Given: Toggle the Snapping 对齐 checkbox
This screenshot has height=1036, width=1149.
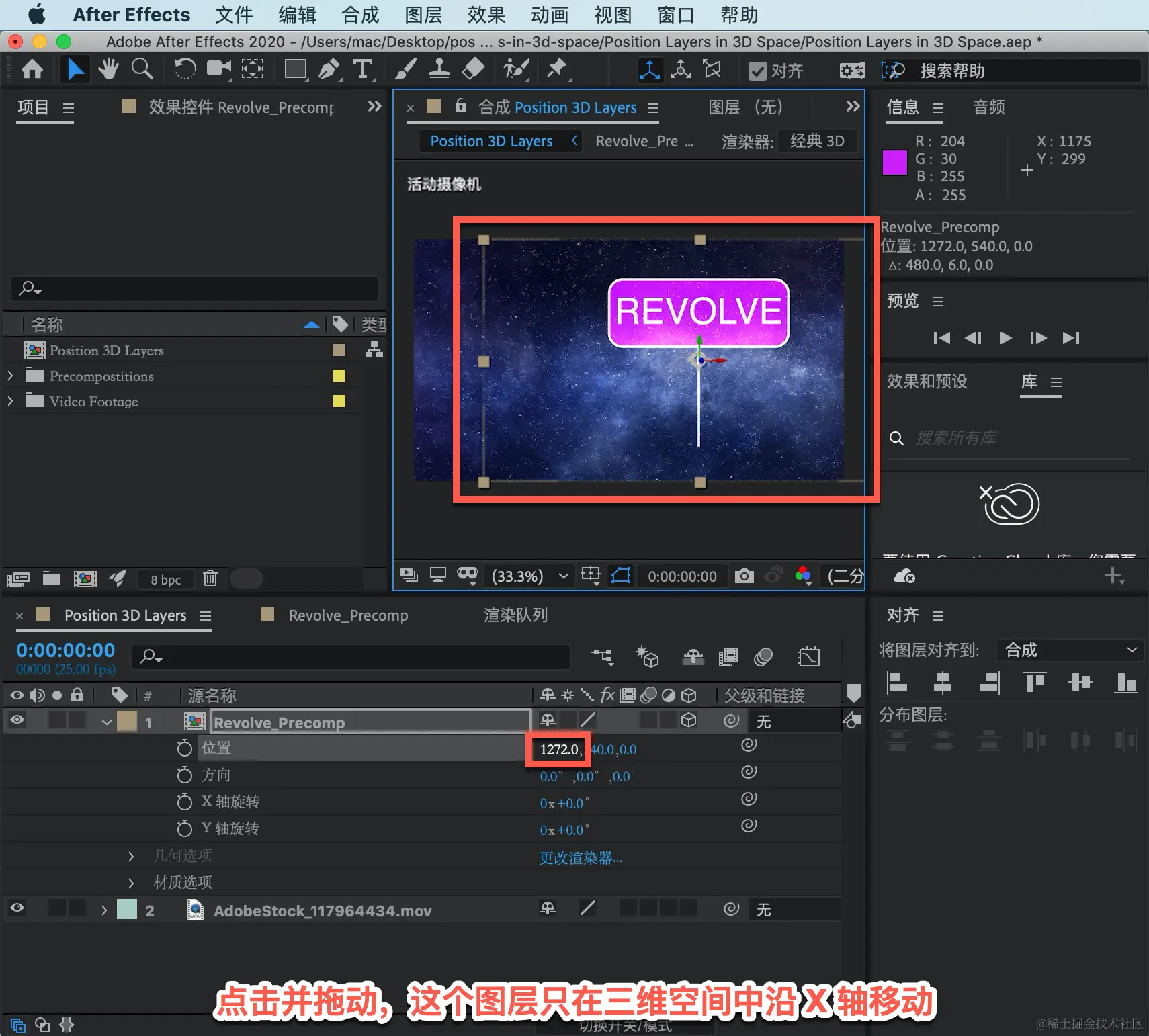Looking at the screenshot, I should [x=758, y=71].
